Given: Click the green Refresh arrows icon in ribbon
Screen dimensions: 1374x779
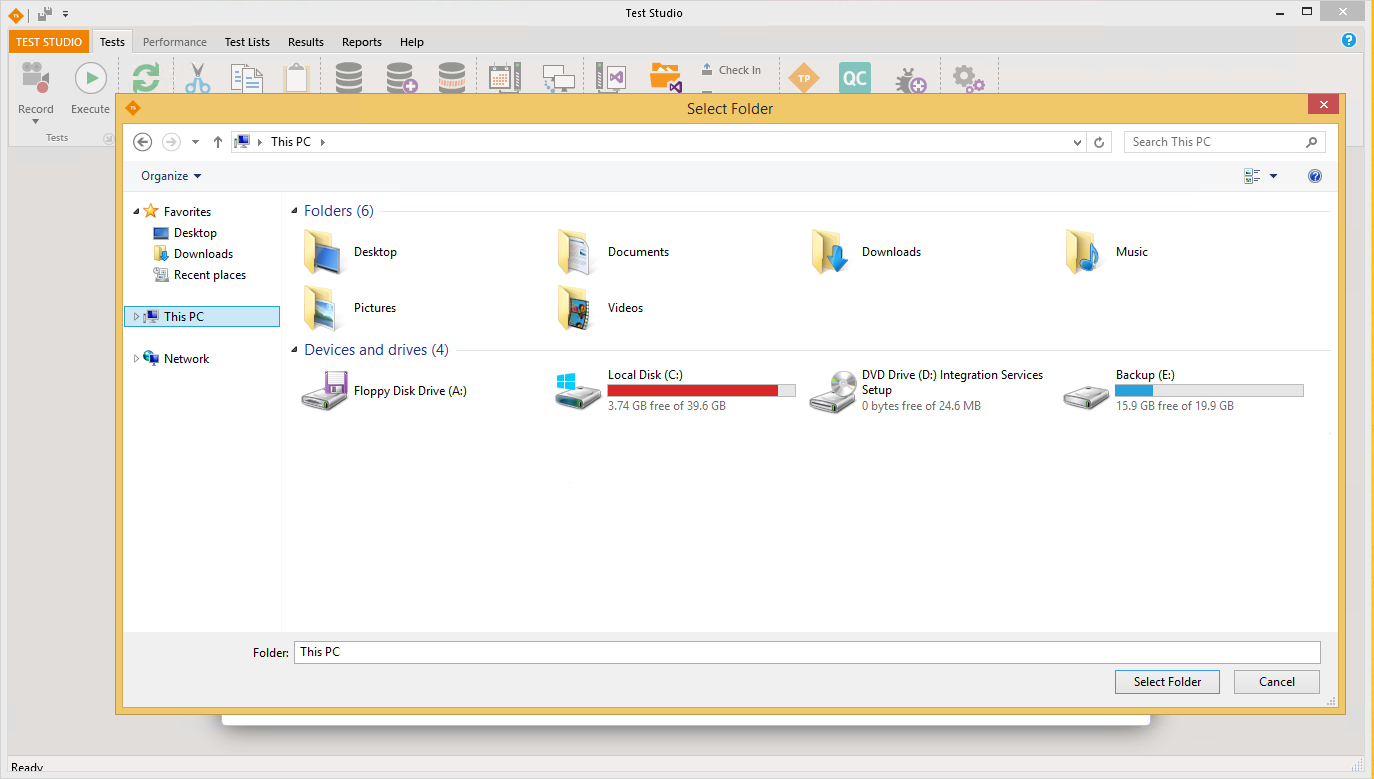Looking at the screenshot, I should [146, 78].
